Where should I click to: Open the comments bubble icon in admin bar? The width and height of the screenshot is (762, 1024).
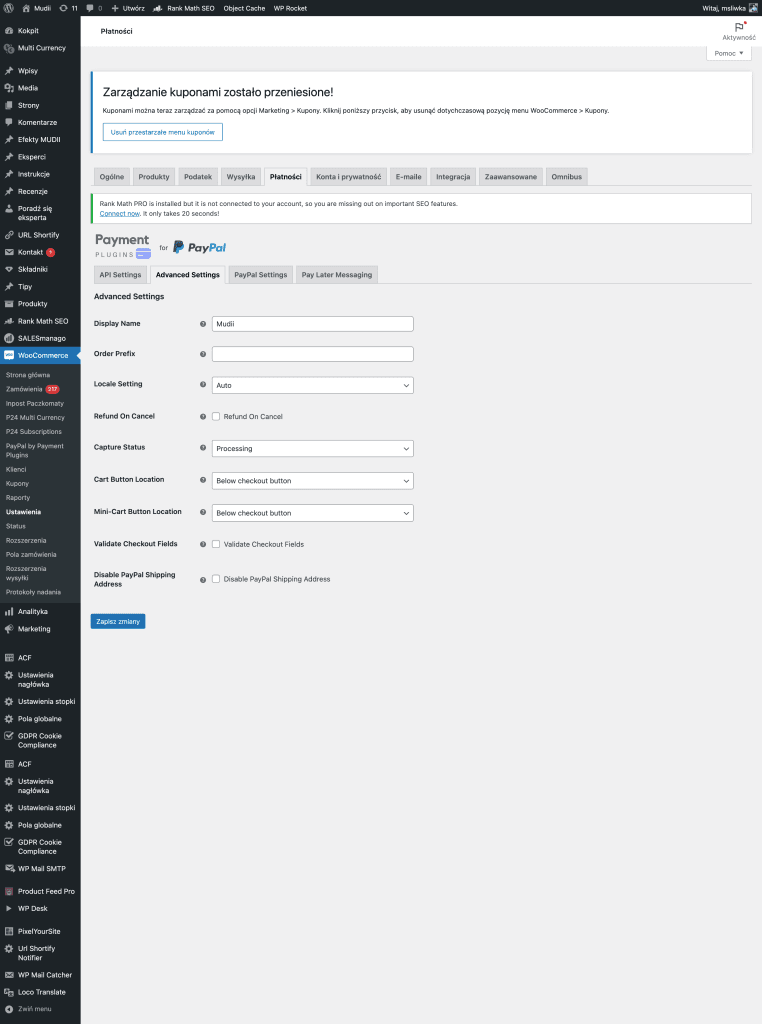pyautogui.click(x=90, y=8)
